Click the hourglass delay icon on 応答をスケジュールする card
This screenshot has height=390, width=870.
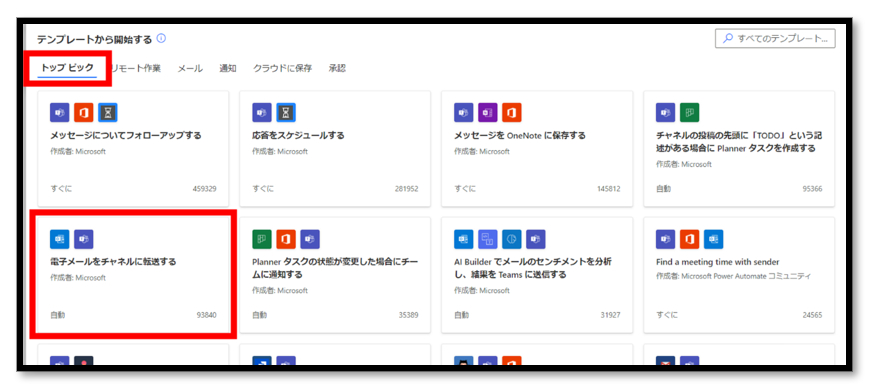pos(286,113)
